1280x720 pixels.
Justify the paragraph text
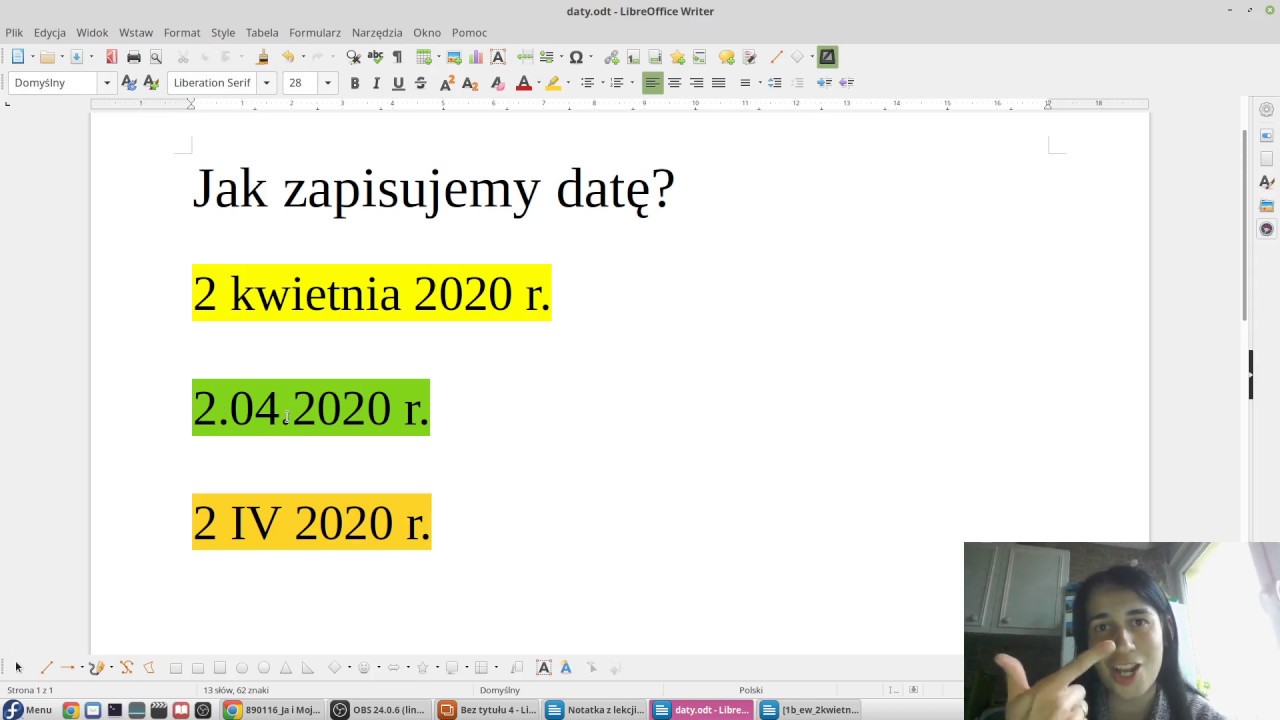718,83
